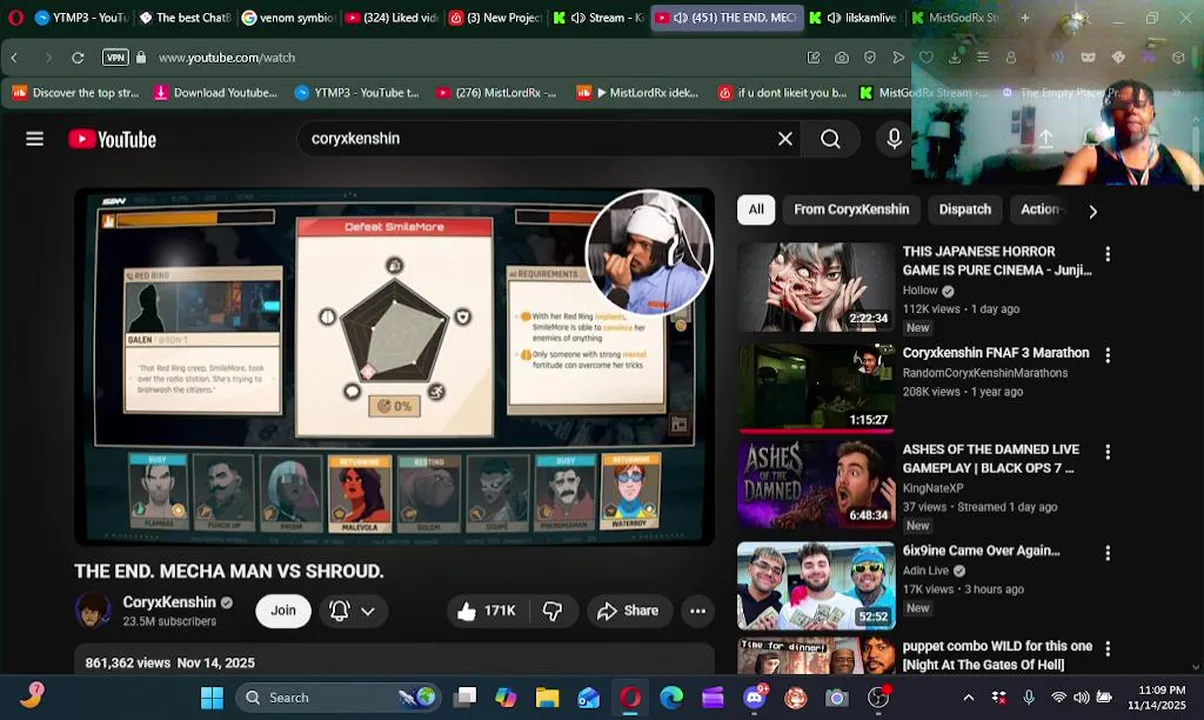Take snapshot with toolbar camera icon
Viewport: 1204px width, 720px height.
point(842,58)
